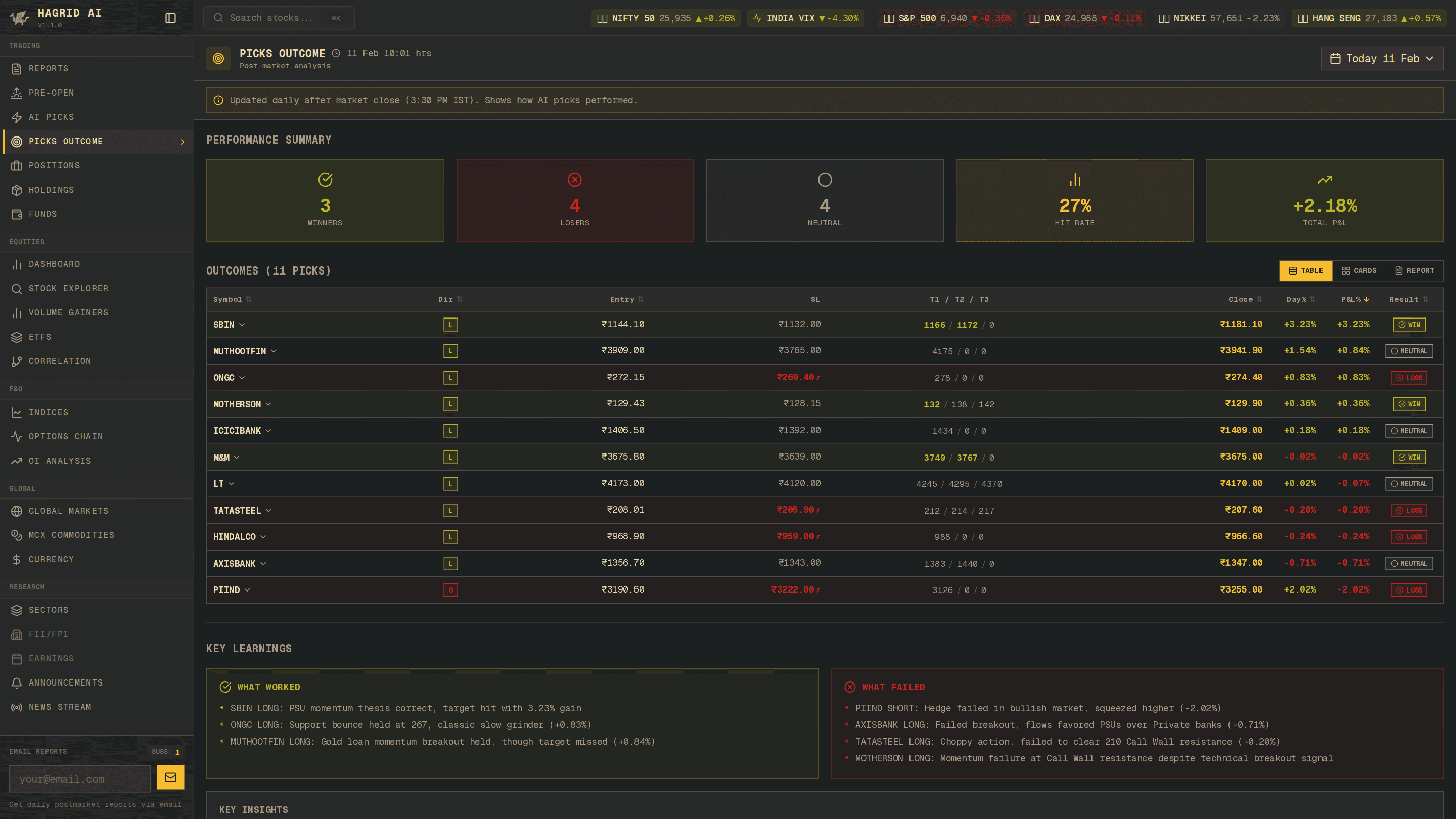This screenshot has height=819, width=1456.
Task: Click the email subscribe envelope icon button
Action: 170,777
